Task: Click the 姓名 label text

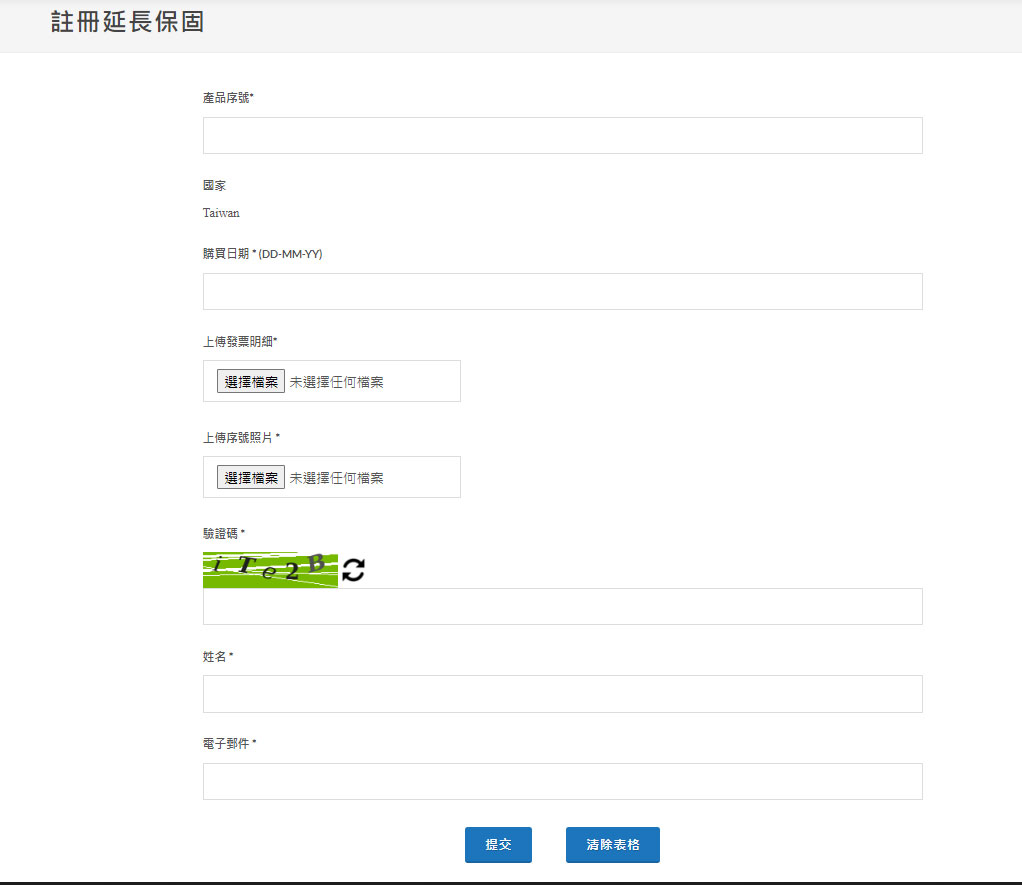Action: point(218,656)
